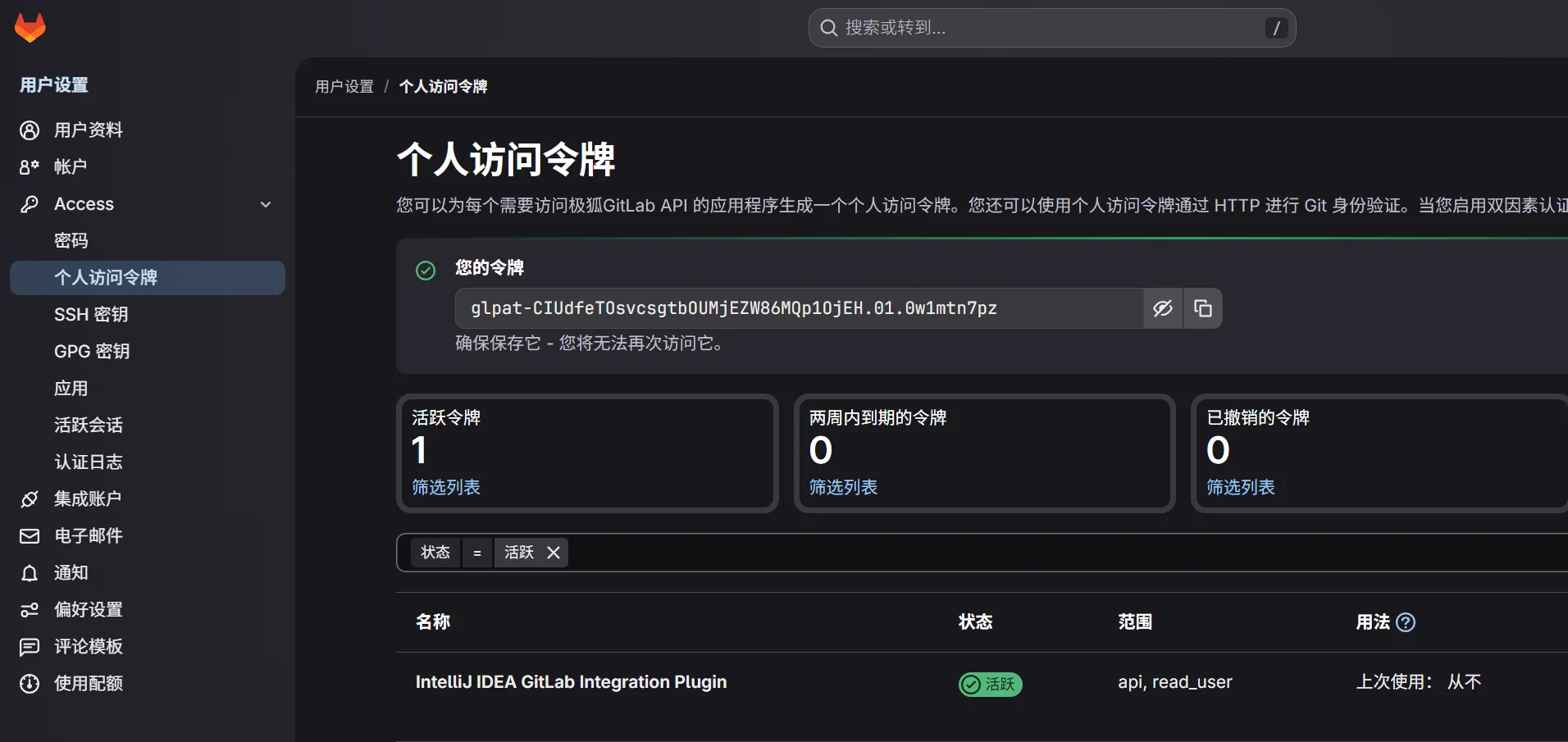Click the search magnifier icon

[x=829, y=28]
